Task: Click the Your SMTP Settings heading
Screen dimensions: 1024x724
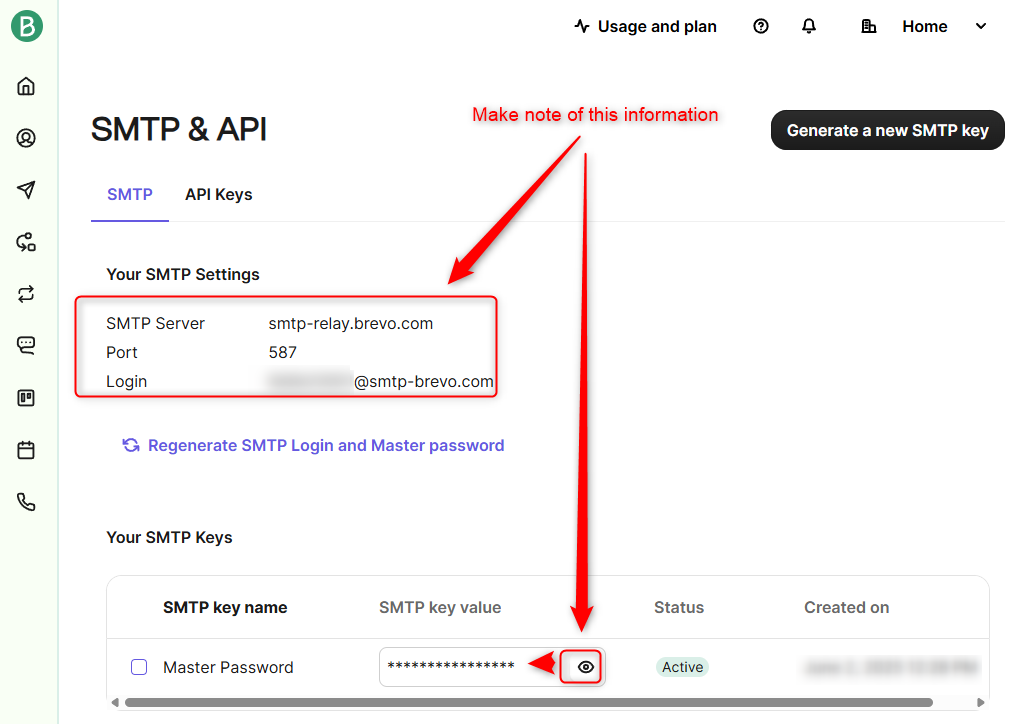Action: (183, 274)
